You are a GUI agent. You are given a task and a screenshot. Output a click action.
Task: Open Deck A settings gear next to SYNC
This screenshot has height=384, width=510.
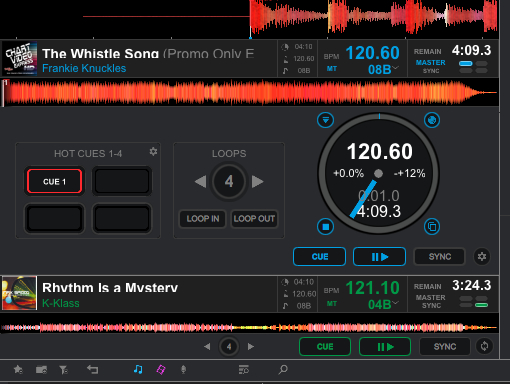pyautogui.click(x=482, y=257)
